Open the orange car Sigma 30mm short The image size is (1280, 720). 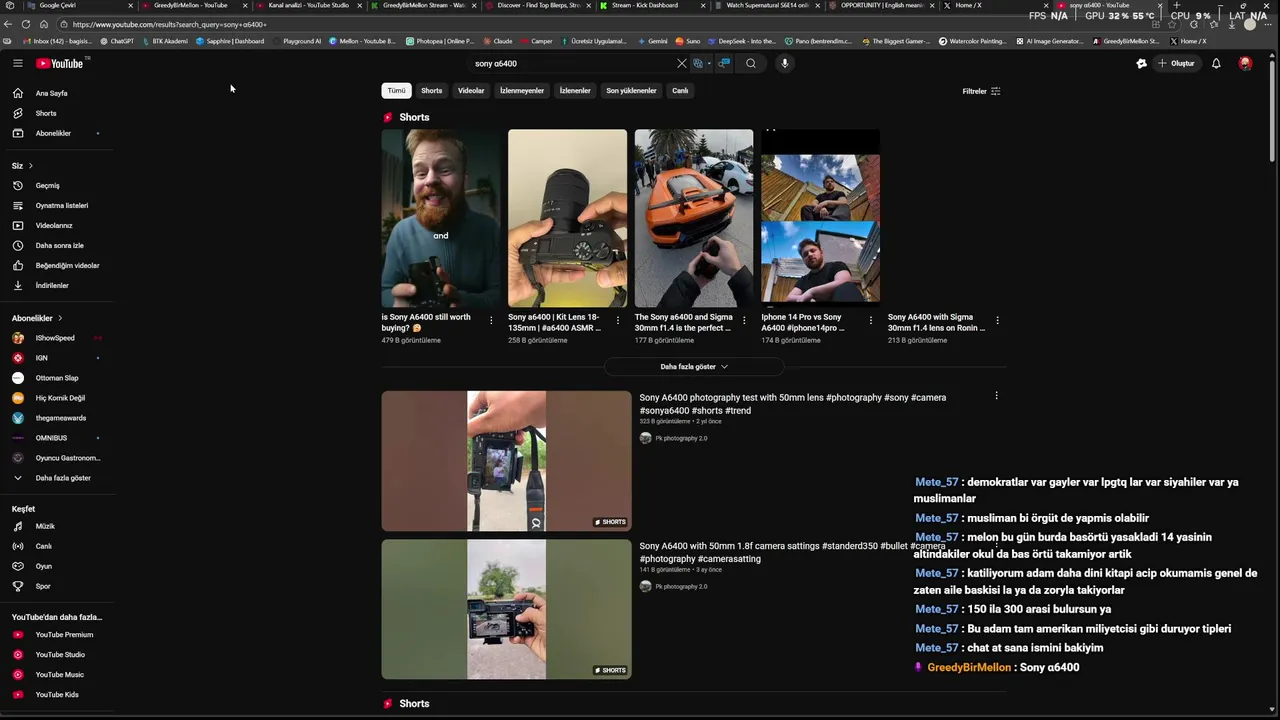694,218
